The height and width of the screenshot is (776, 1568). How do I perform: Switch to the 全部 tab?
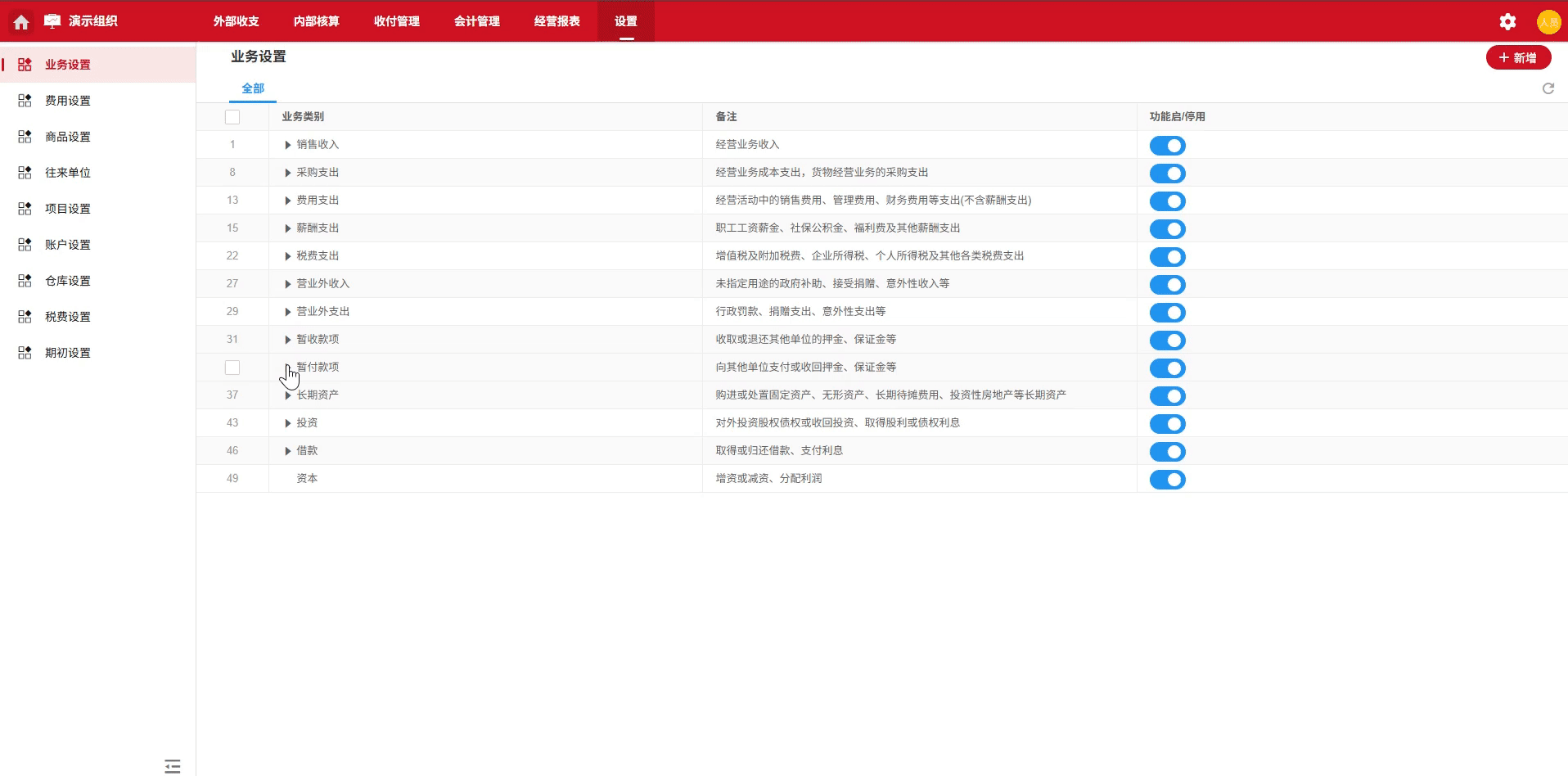[x=253, y=88]
